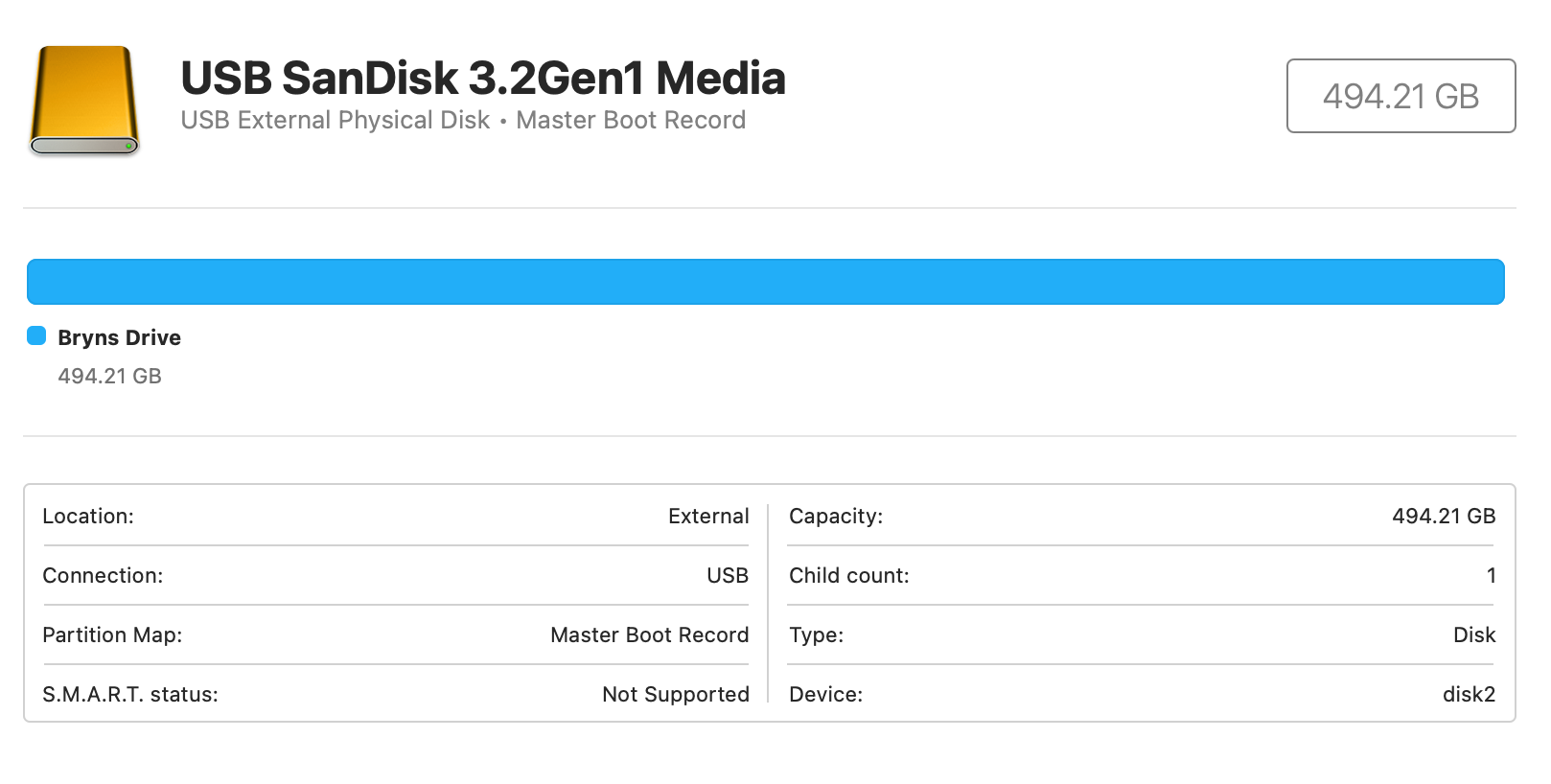The height and width of the screenshot is (784, 1551).
Task: Select the USB SanDisk 3.2Gen1 Media title
Action: point(482,78)
